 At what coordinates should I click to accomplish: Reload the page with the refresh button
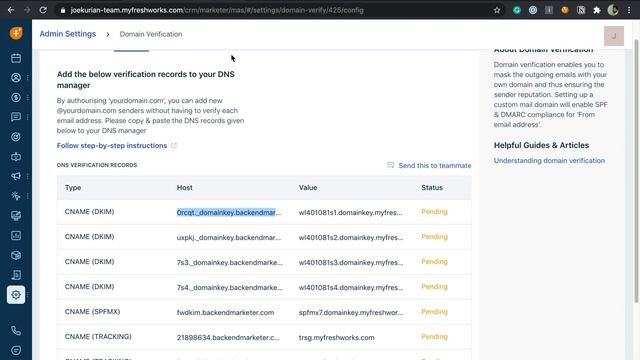click(x=43, y=10)
